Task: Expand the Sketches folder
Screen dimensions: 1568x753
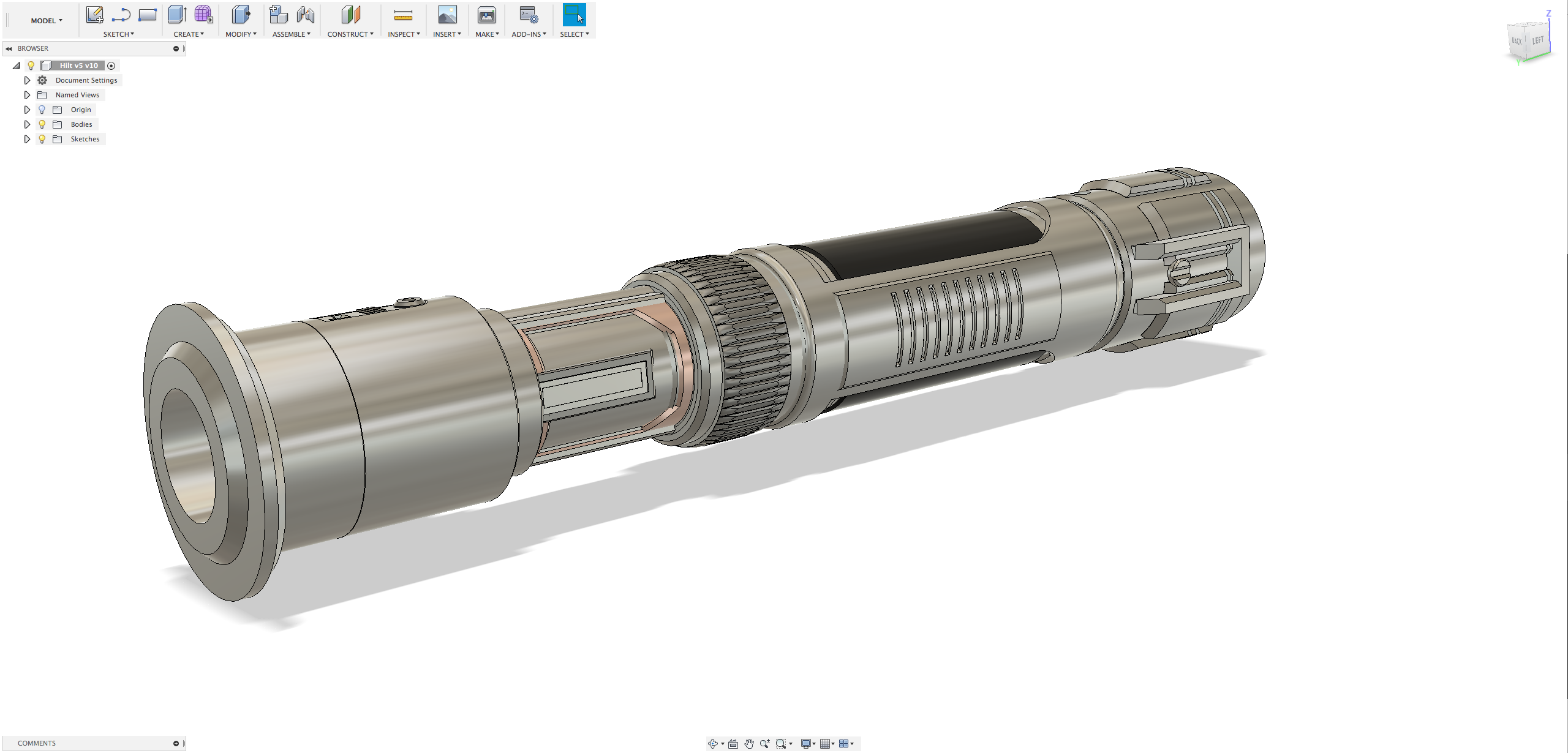Action: [x=27, y=139]
